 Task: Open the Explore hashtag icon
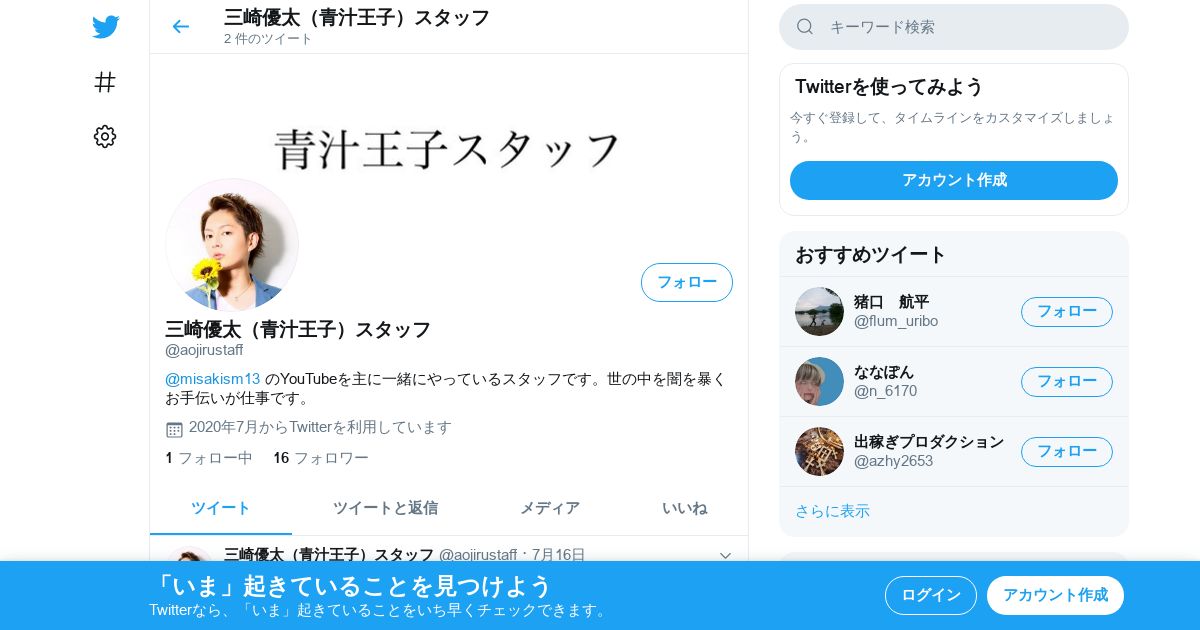pos(105,82)
